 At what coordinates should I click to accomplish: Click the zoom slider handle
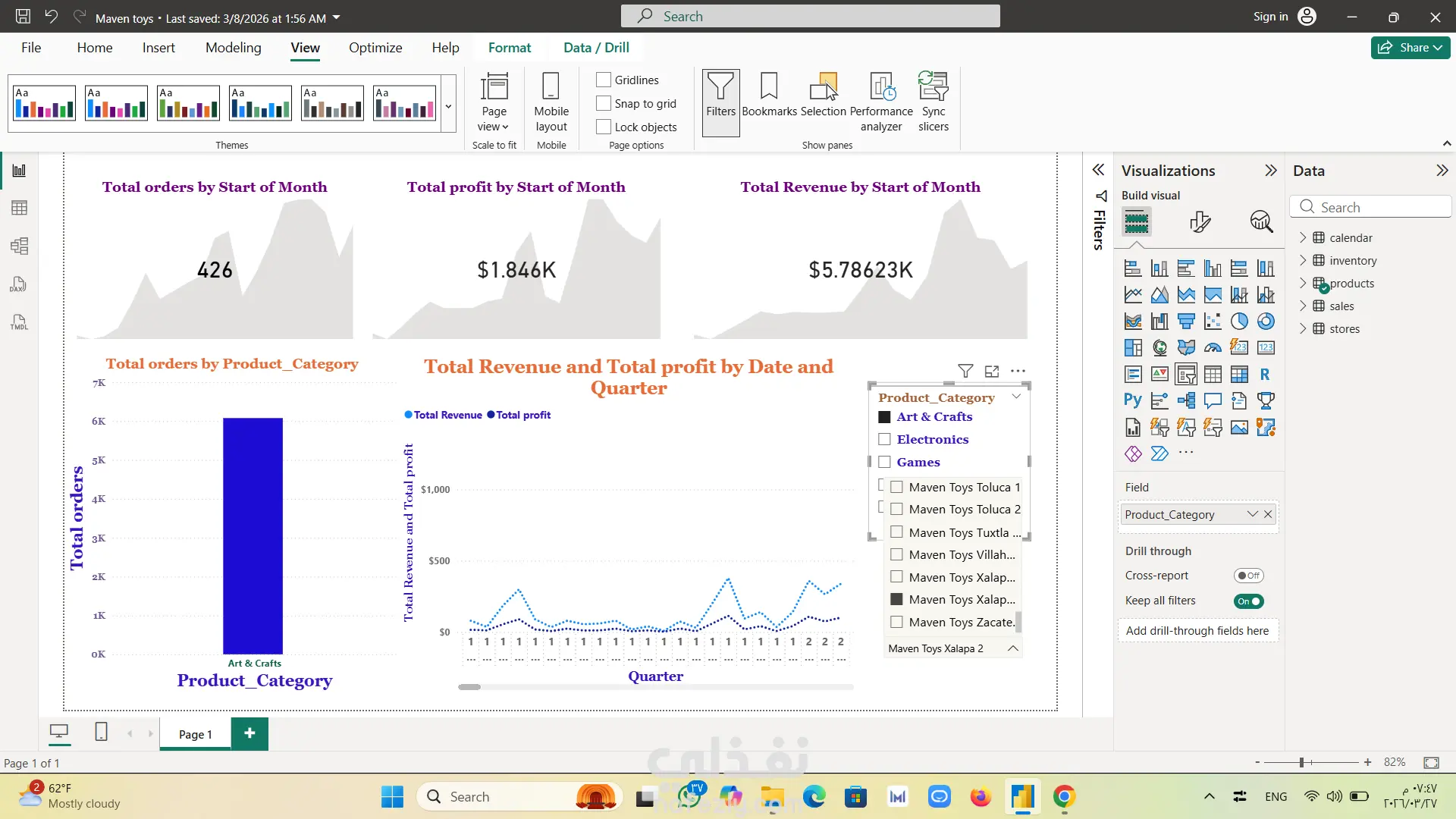(x=1301, y=762)
